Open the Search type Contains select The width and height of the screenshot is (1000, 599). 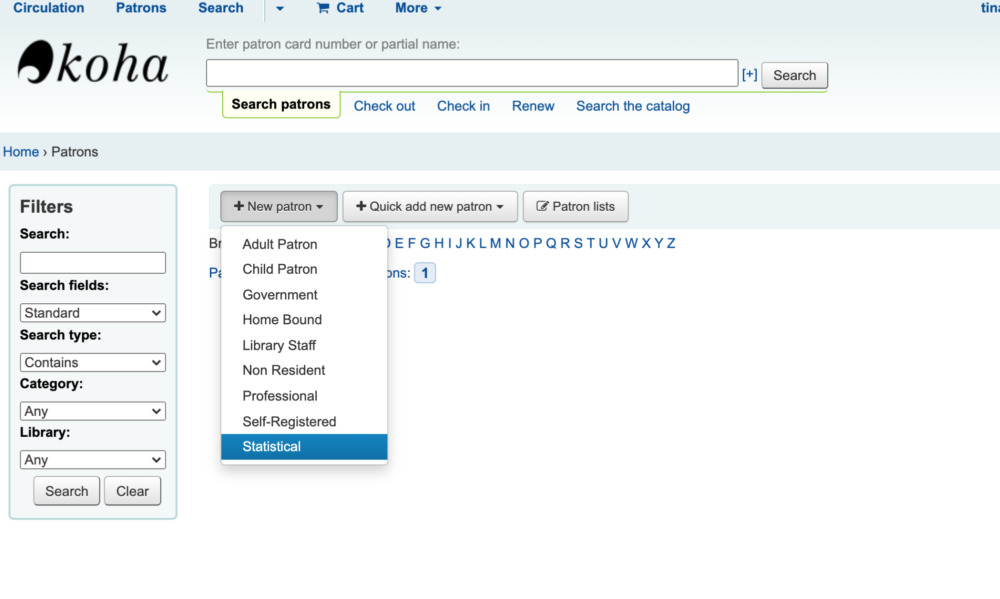pos(92,362)
